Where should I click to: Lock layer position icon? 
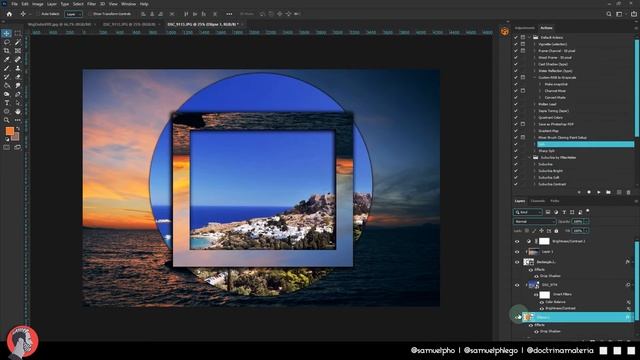pyautogui.click(x=542, y=231)
